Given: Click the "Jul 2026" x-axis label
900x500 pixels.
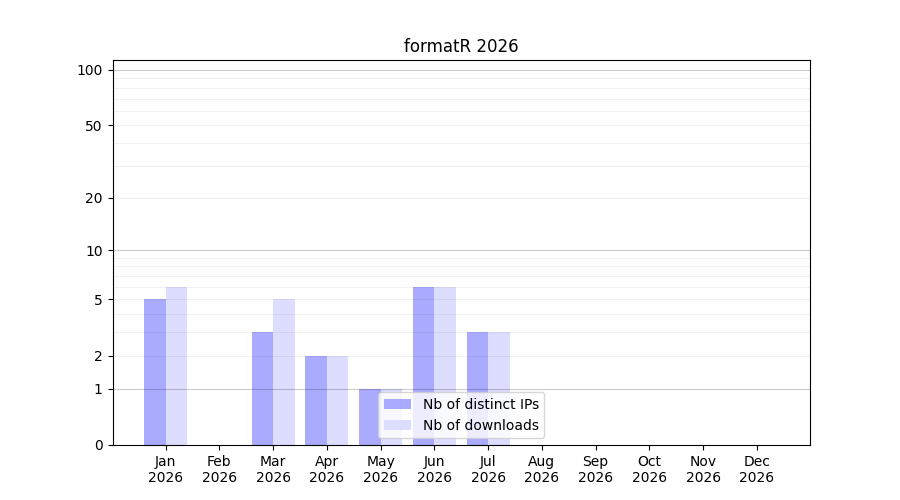Looking at the screenshot, I should pyautogui.click(x=488, y=470).
